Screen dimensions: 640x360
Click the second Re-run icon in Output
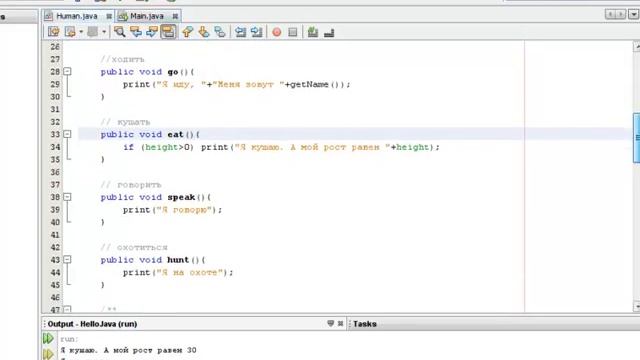(x=48, y=354)
